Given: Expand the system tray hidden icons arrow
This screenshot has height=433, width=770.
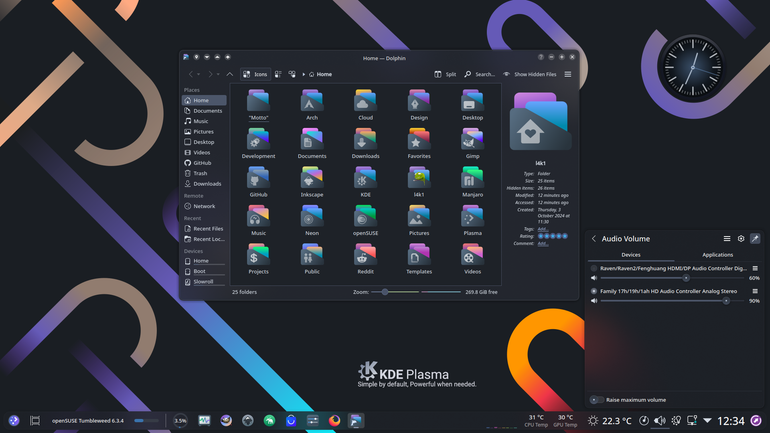Looking at the screenshot, I should (707, 420).
